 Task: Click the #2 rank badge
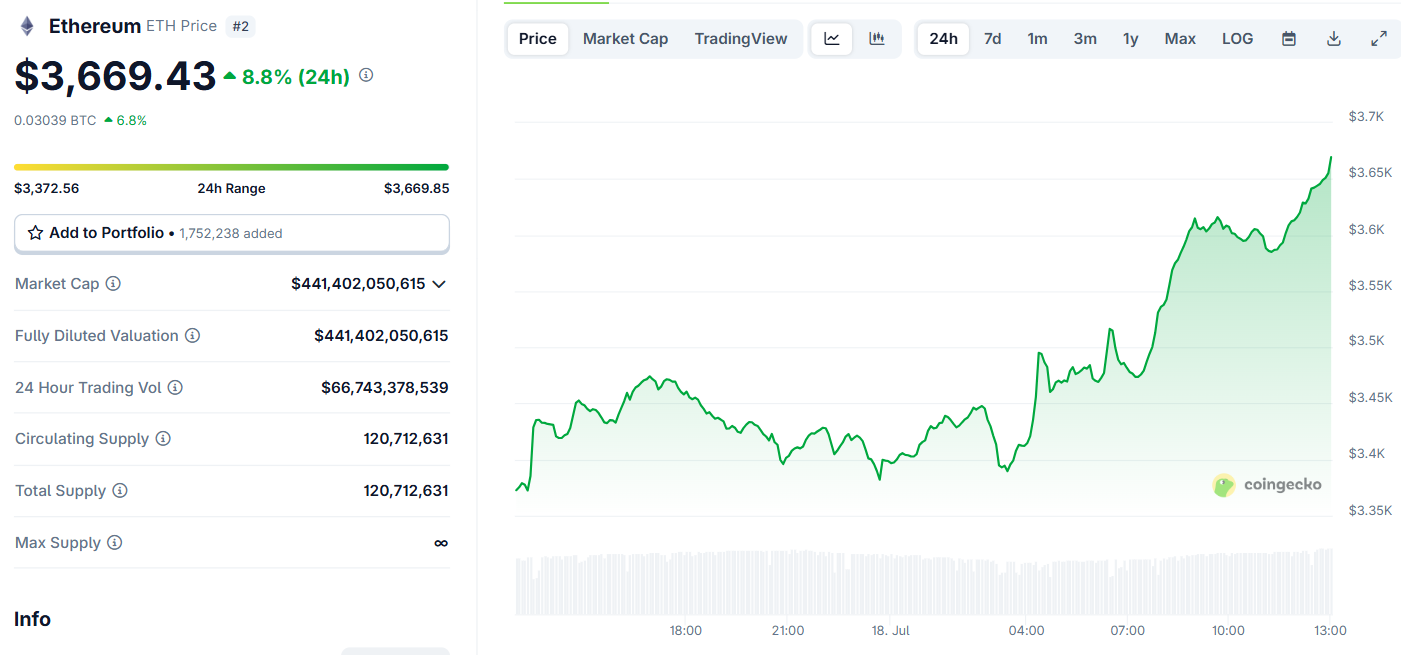pyautogui.click(x=241, y=27)
